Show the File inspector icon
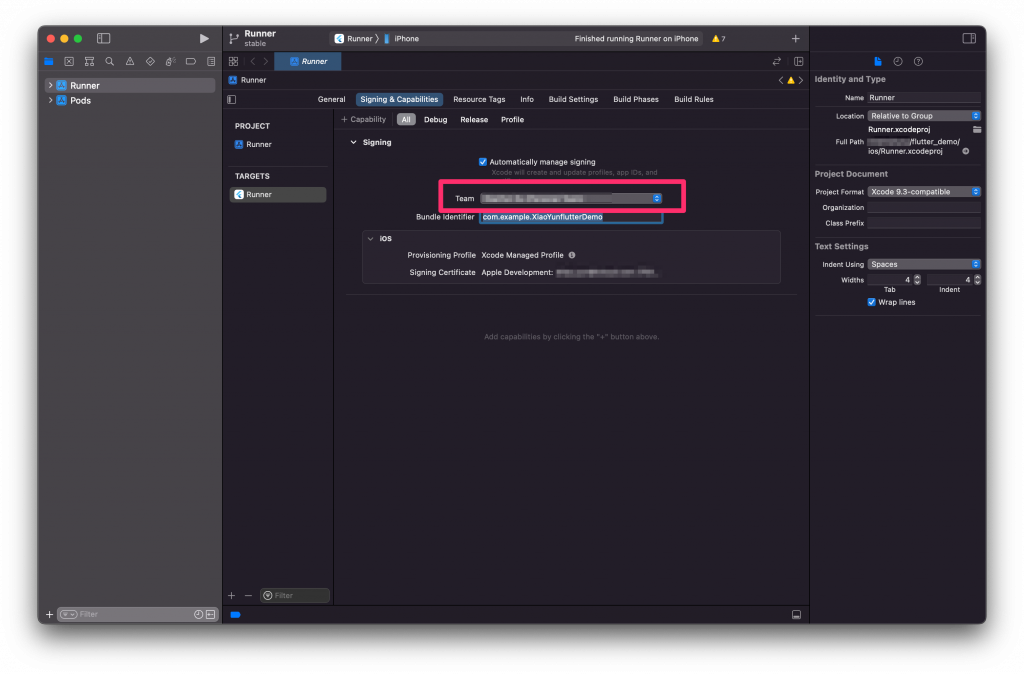 pos(878,61)
